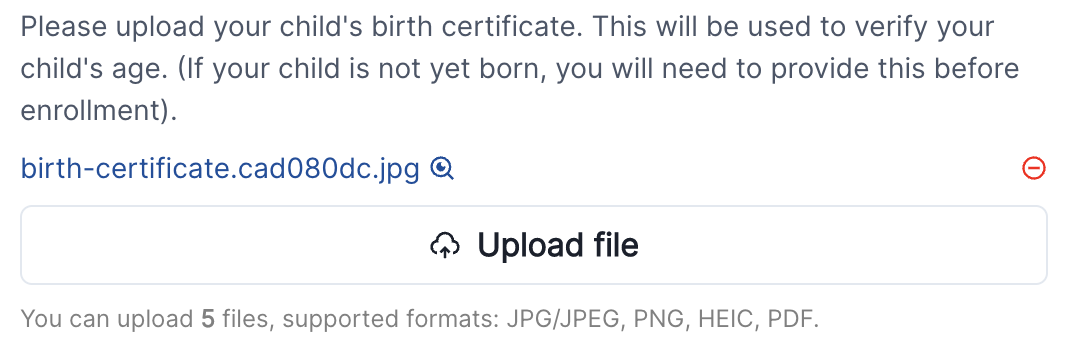This screenshot has height=364, width=1078.
Task: Click the bold 5 in the upload limit note
Action: tap(208, 319)
